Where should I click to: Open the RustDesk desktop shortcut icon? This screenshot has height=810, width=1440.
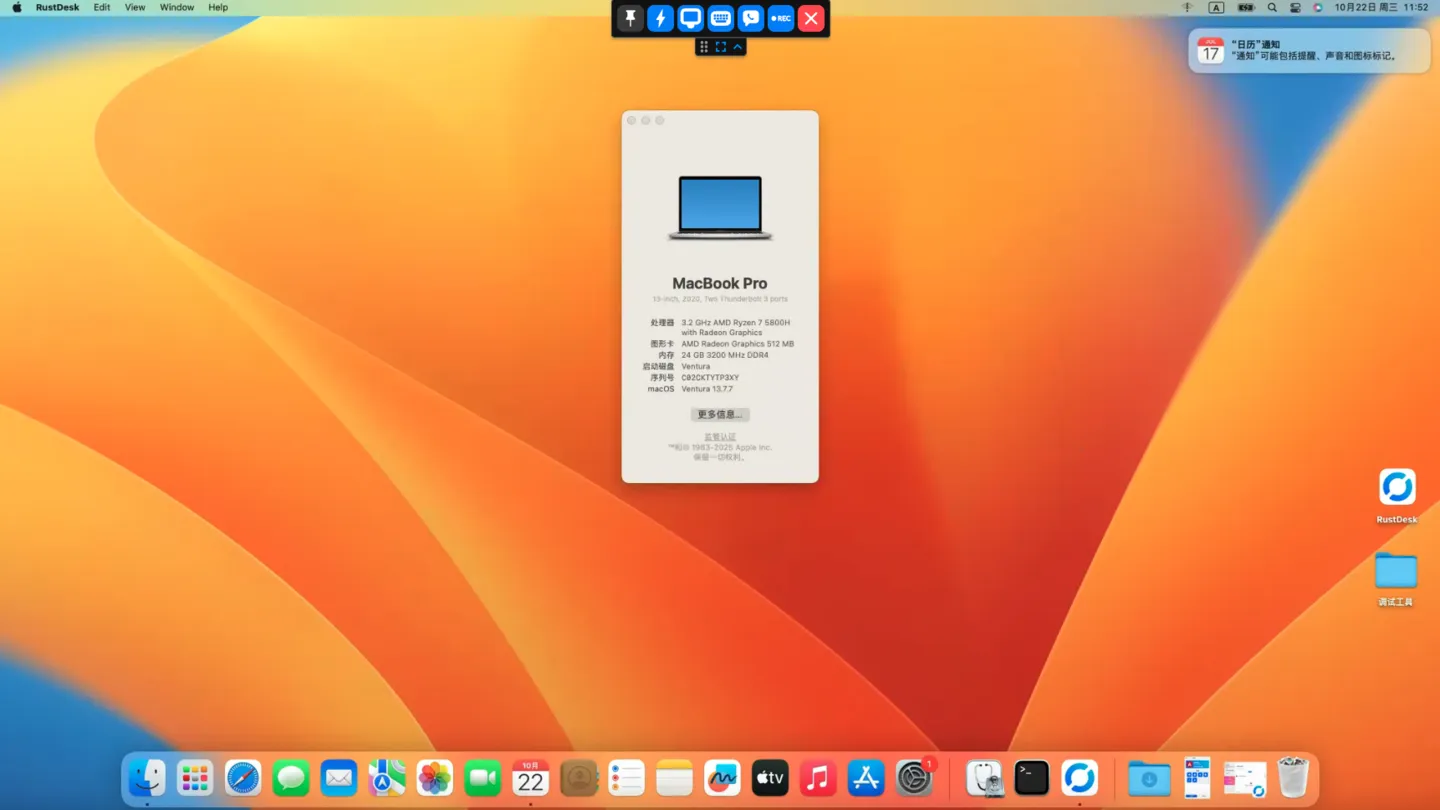1397,488
